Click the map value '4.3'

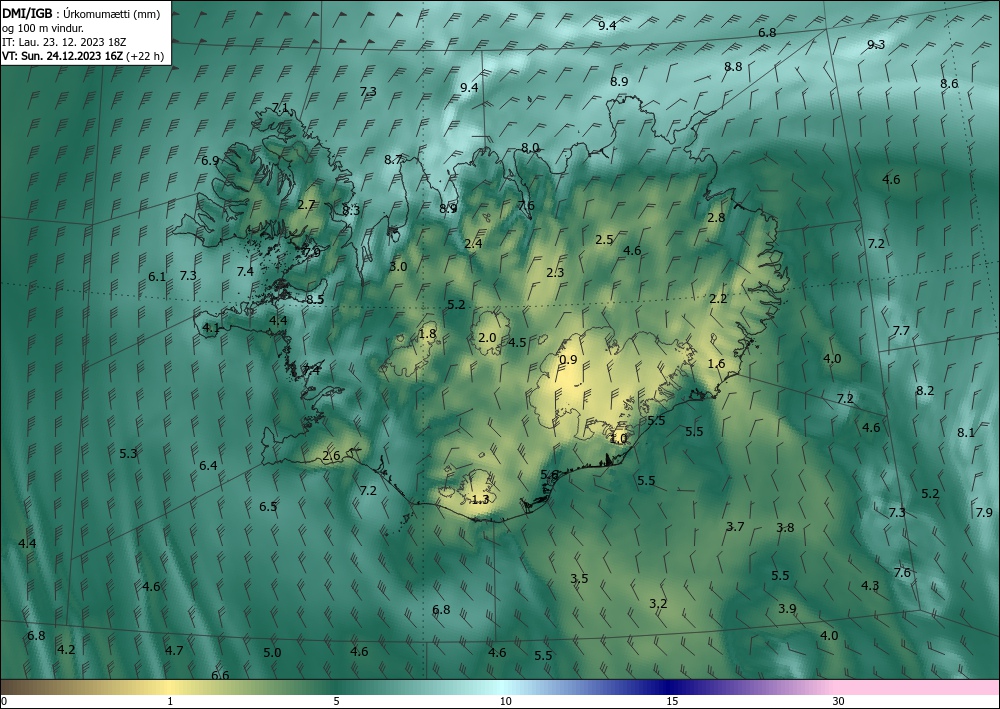(870, 585)
